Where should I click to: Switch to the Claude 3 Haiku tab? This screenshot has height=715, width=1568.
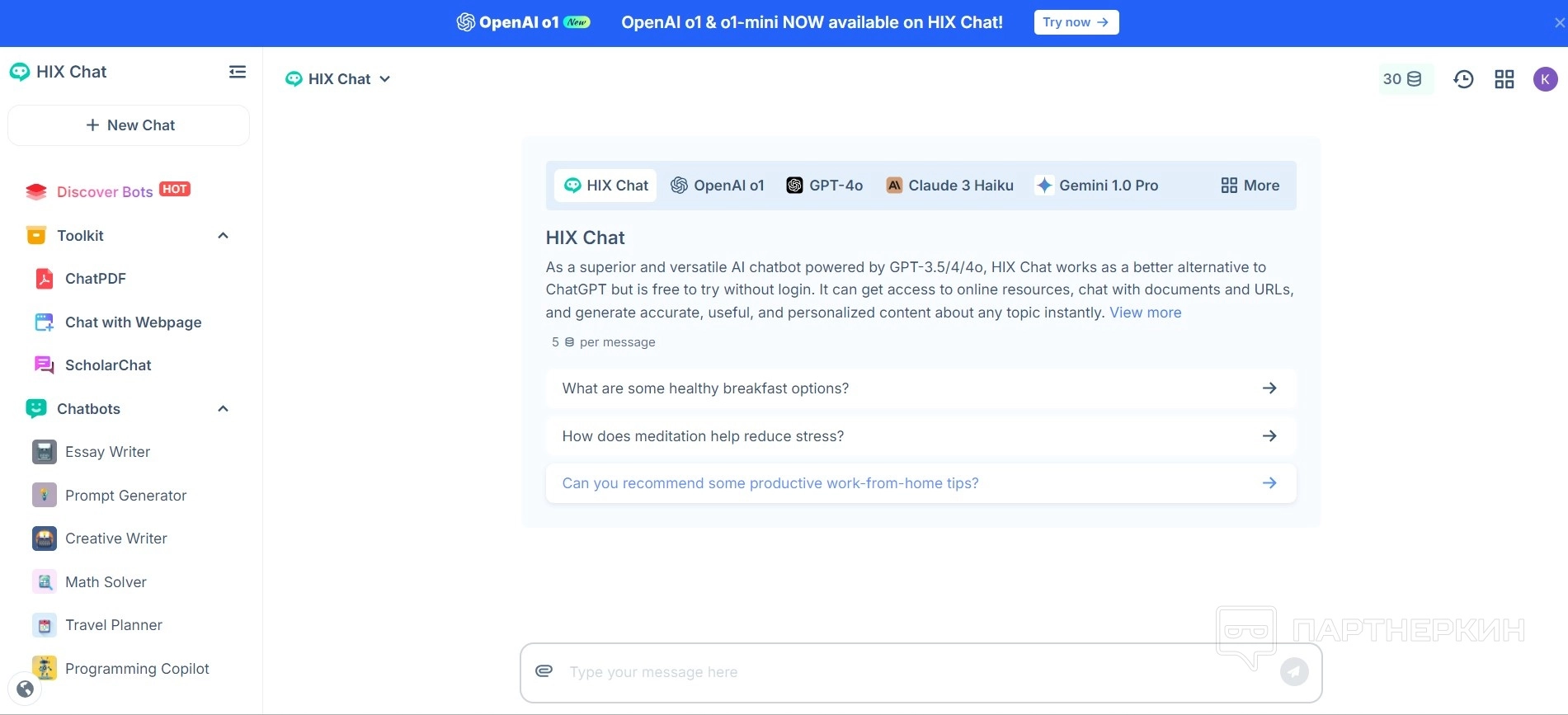[x=950, y=186]
